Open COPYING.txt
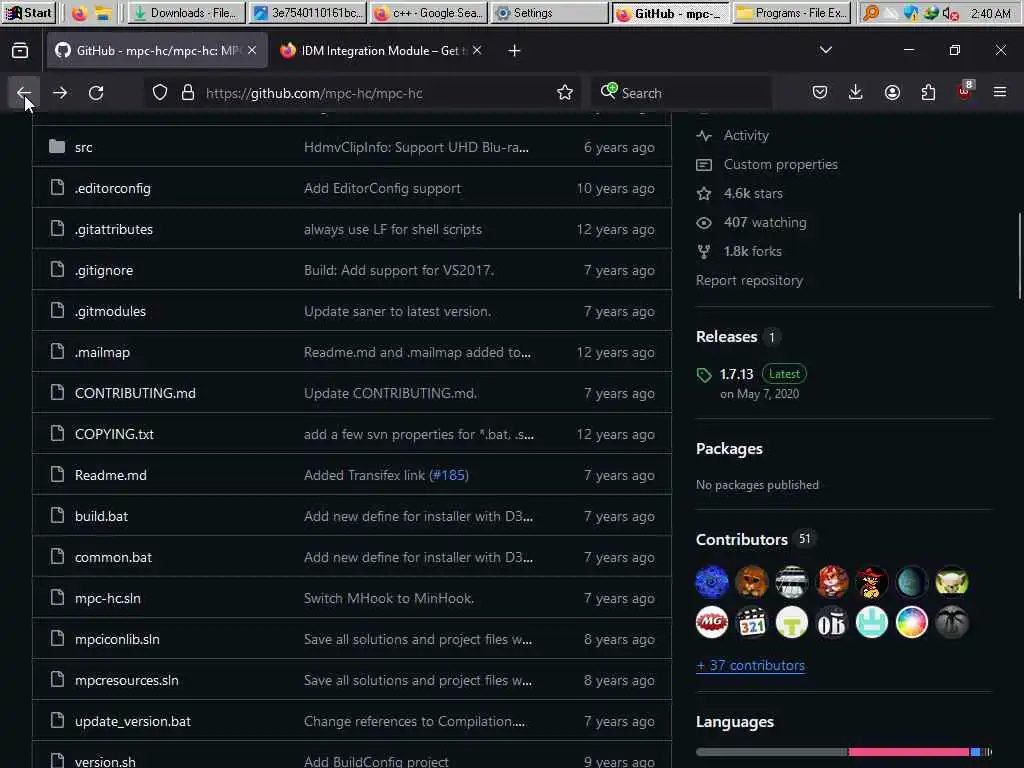This screenshot has height=768, width=1024. [x=114, y=434]
